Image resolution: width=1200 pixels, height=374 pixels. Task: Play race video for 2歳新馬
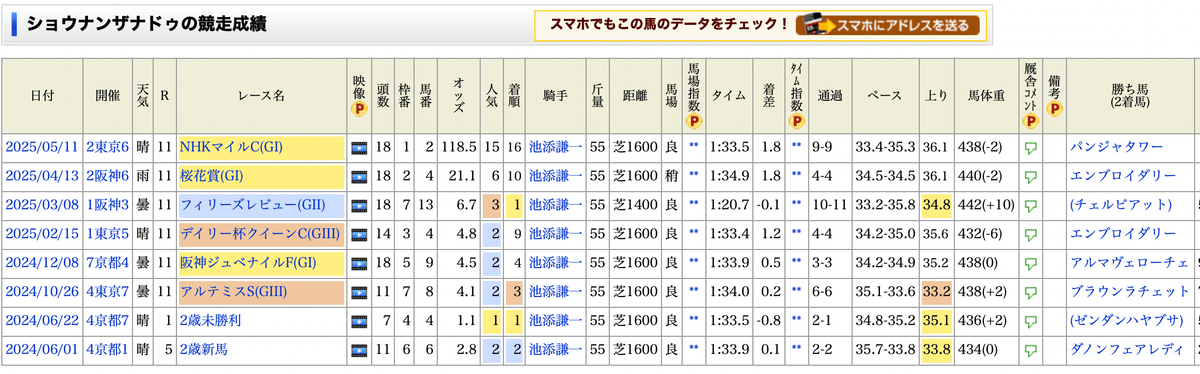[x=360, y=350]
